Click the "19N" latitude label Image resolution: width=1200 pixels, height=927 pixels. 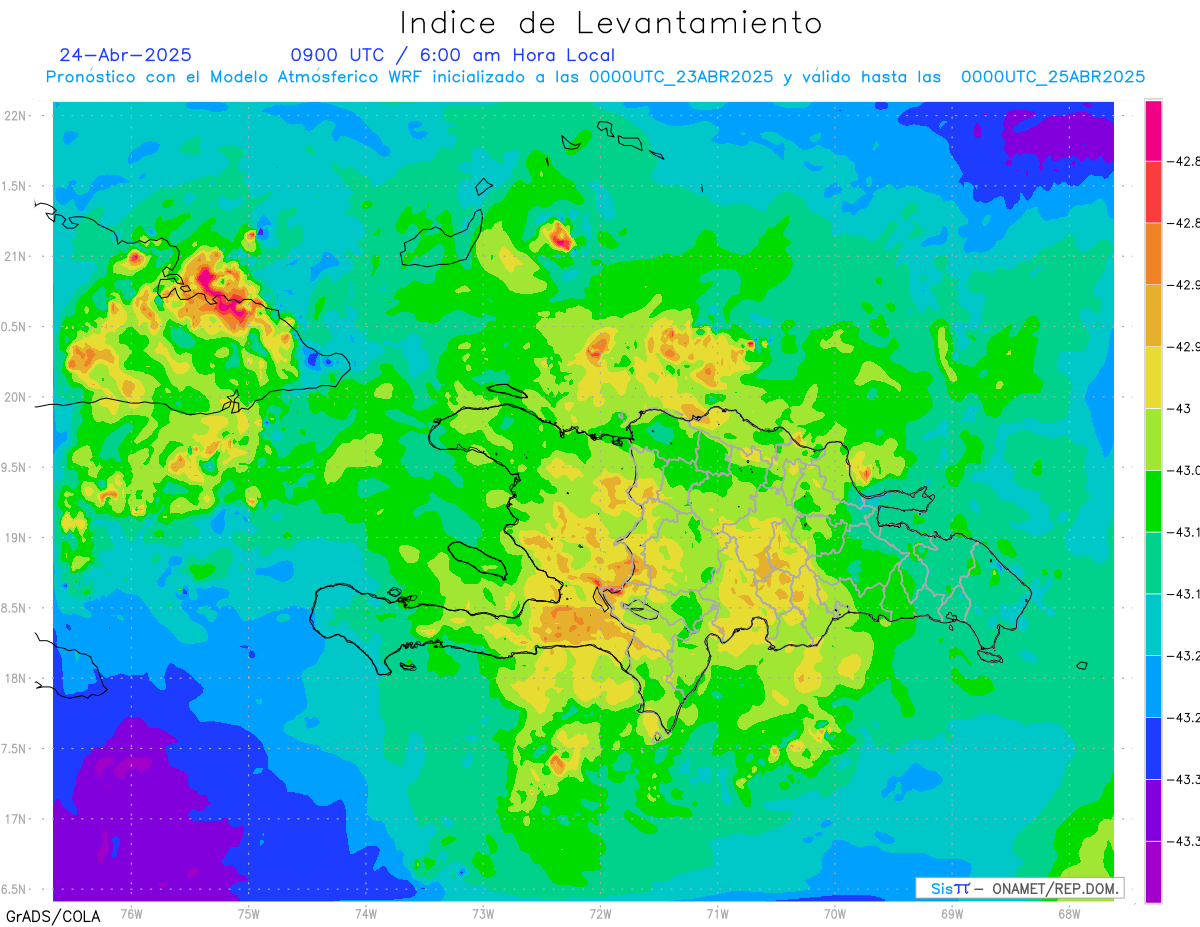click(17, 538)
